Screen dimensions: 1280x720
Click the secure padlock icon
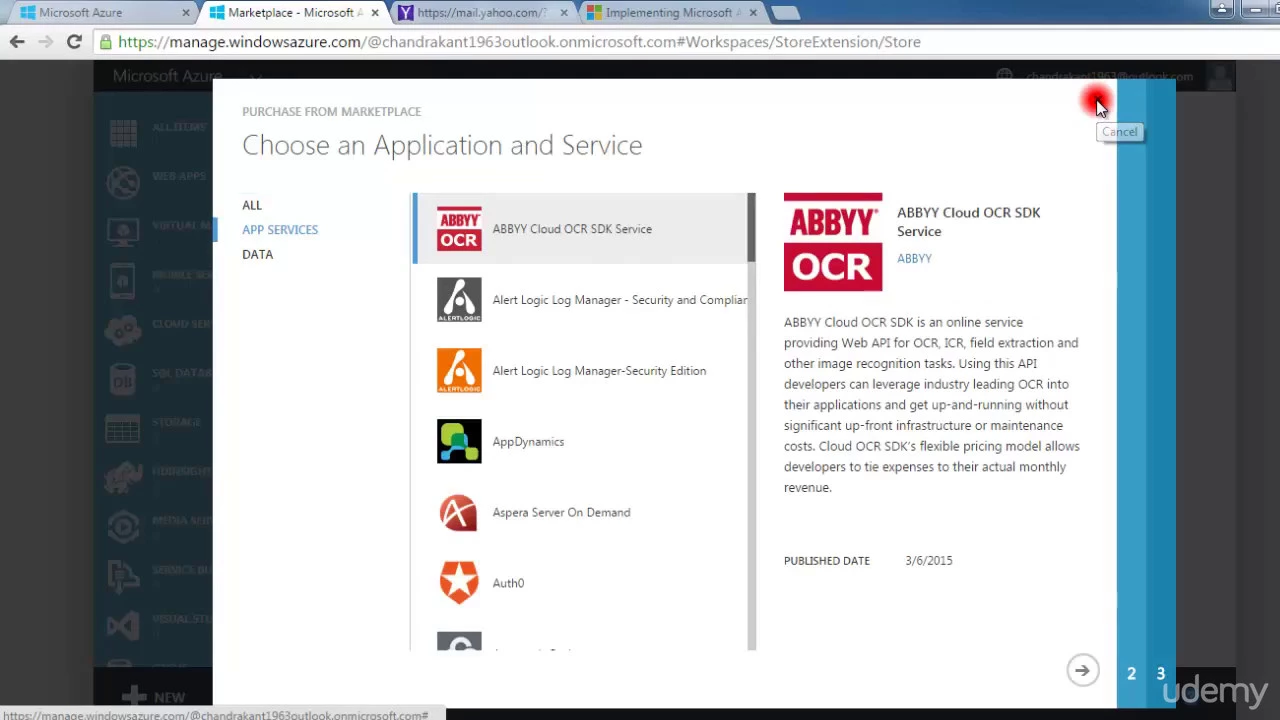tap(106, 42)
